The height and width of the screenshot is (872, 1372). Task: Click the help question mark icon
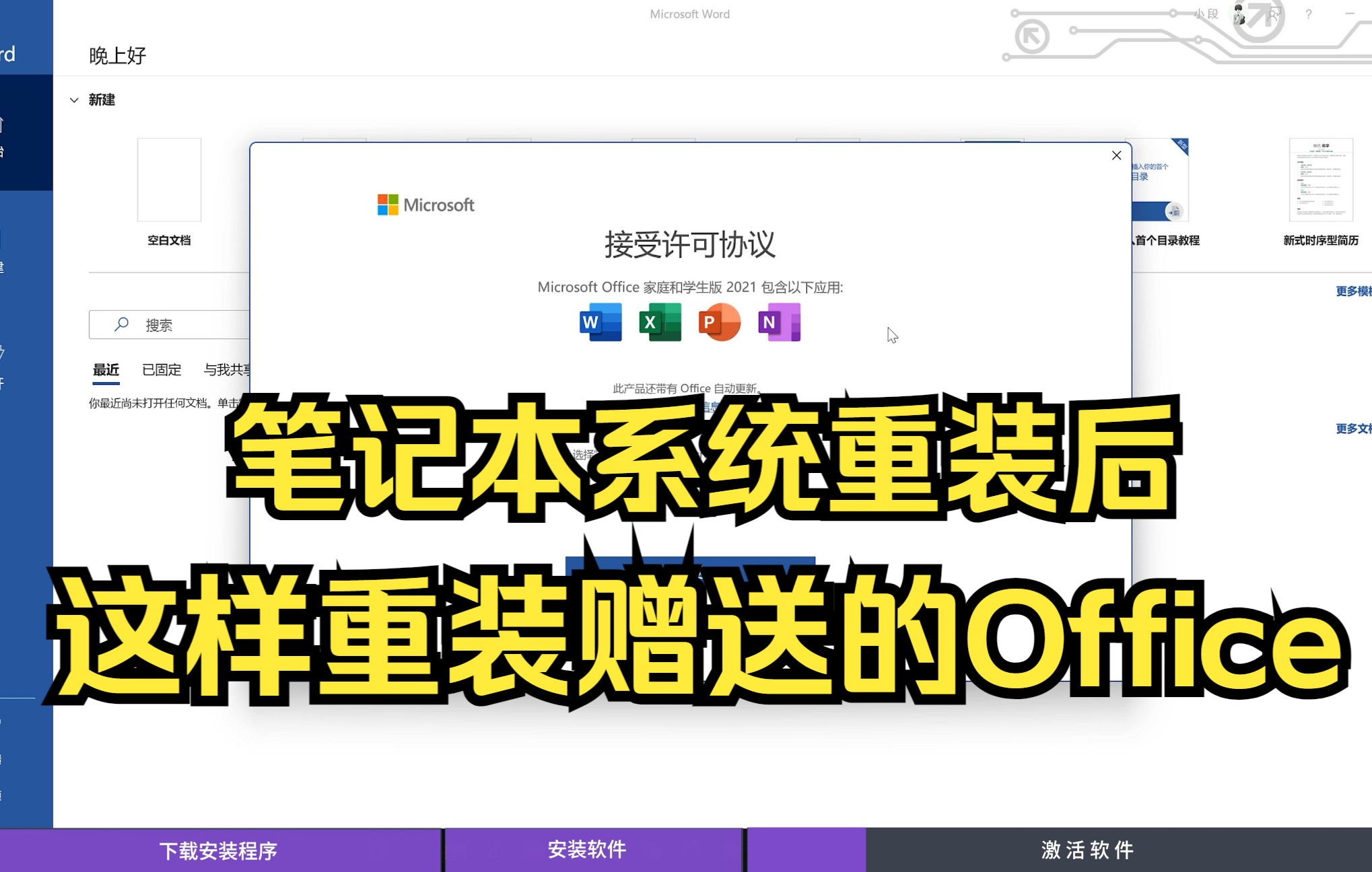(1308, 14)
